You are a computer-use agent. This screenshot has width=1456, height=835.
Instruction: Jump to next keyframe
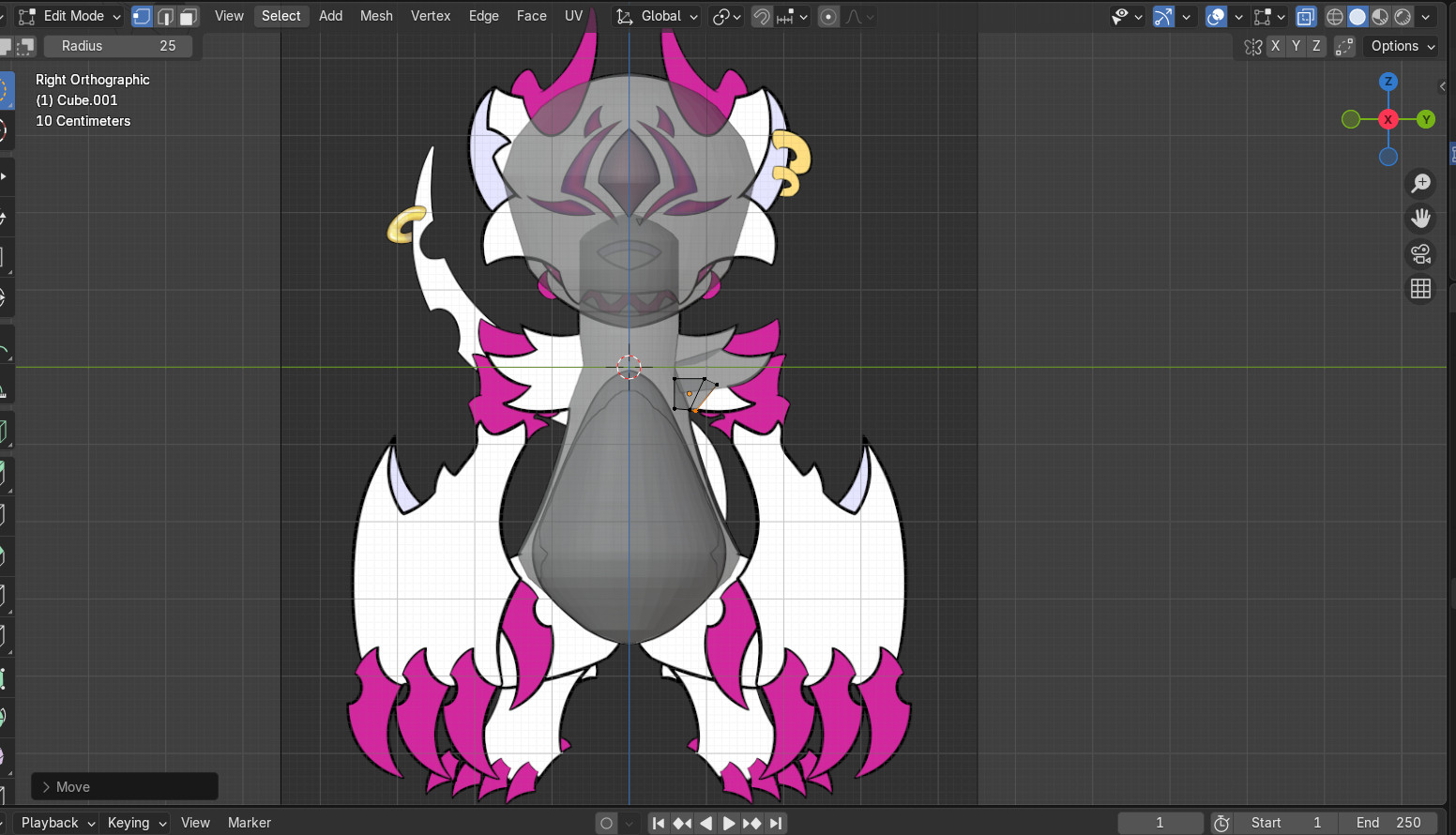coord(752,824)
